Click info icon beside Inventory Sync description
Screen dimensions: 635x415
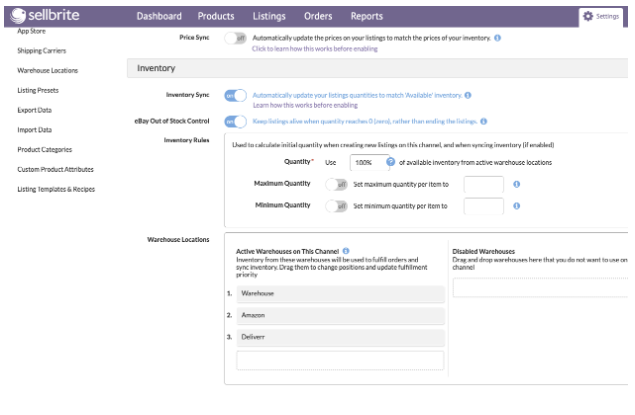[x=468, y=96]
